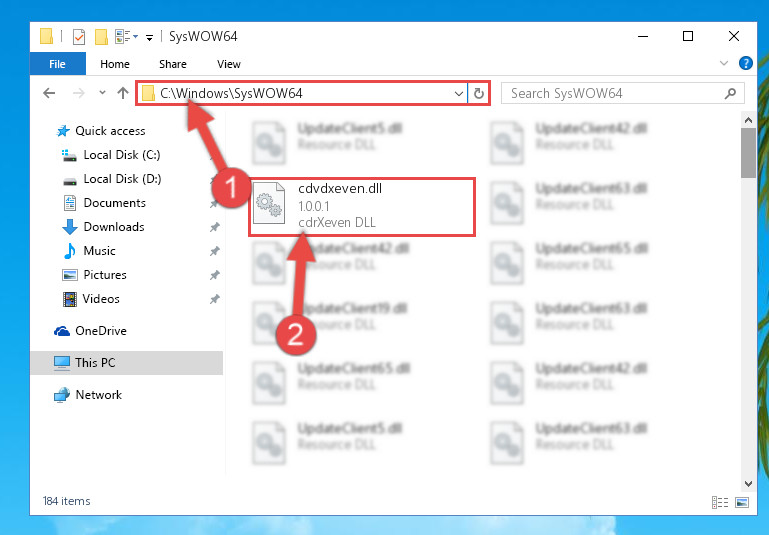
Task: Select Network in navigation pane
Action: 88,395
